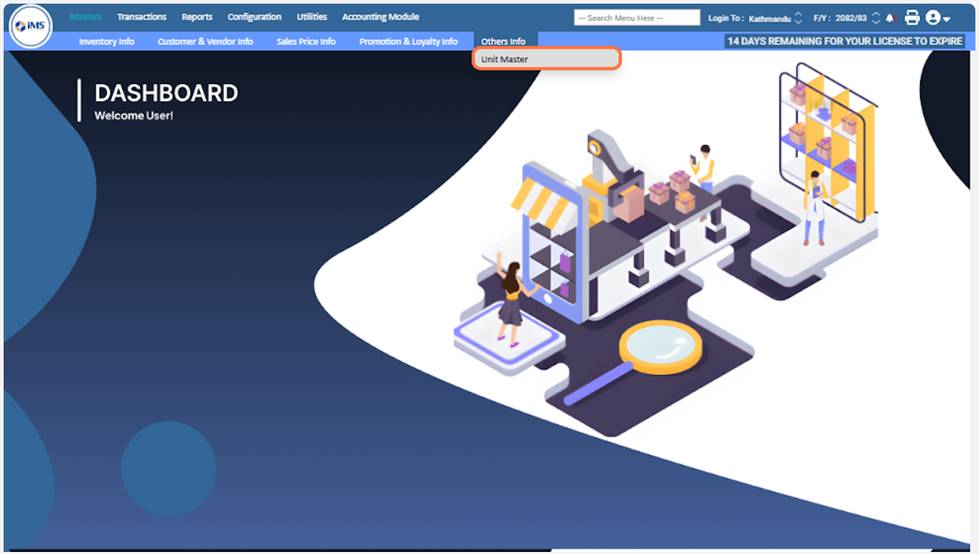Click the Search Menu Here field
Screen dimensions: 979x554
pos(637,18)
